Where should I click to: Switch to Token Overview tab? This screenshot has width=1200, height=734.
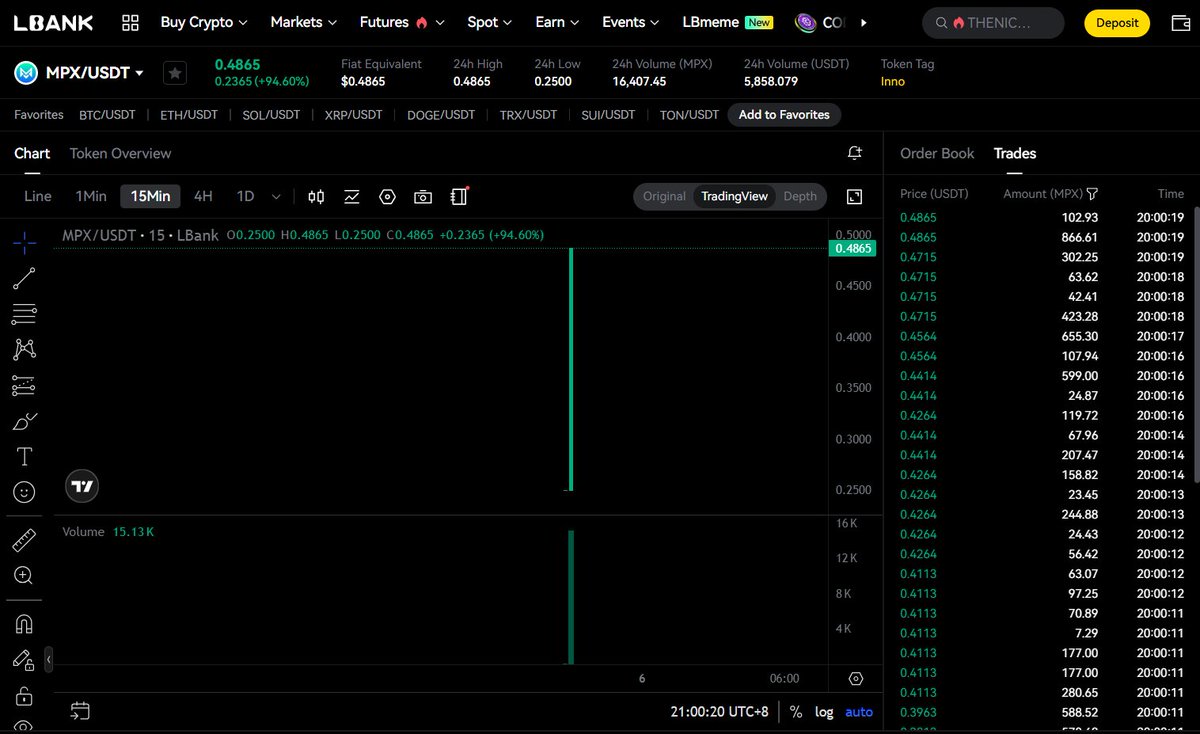tap(120, 153)
